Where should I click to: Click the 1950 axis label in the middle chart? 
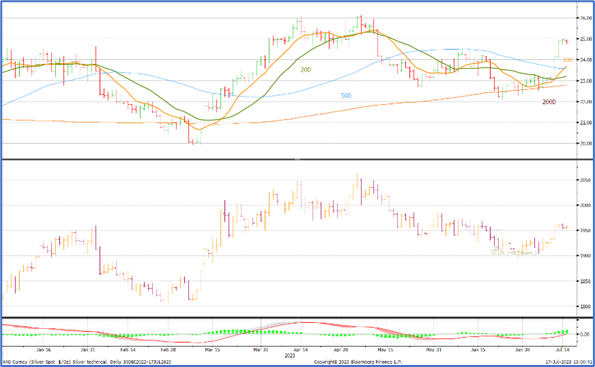coord(586,231)
